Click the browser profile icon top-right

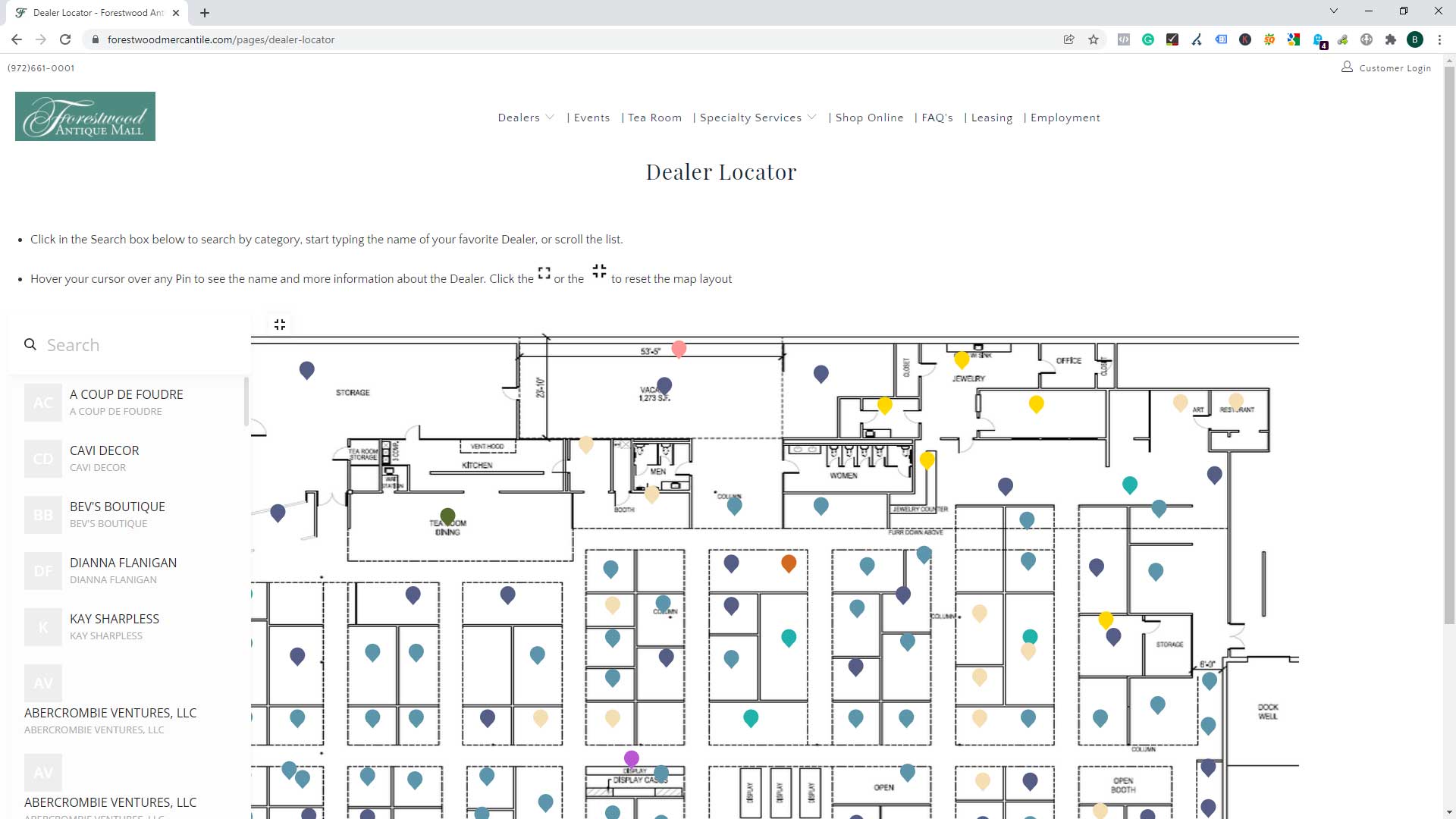coord(1414,40)
